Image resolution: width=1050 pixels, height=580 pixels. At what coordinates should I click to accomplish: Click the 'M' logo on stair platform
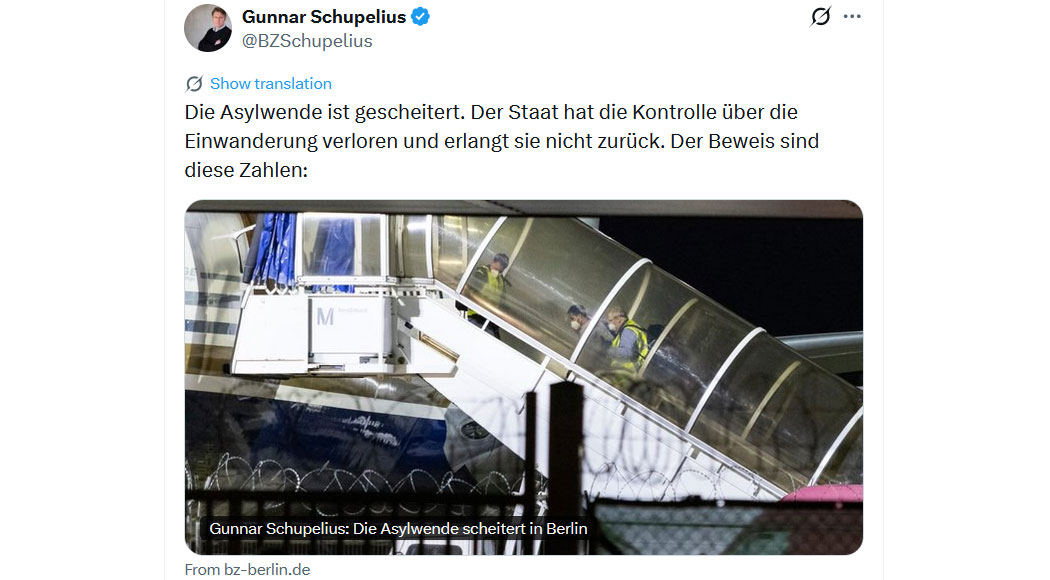[x=325, y=316]
